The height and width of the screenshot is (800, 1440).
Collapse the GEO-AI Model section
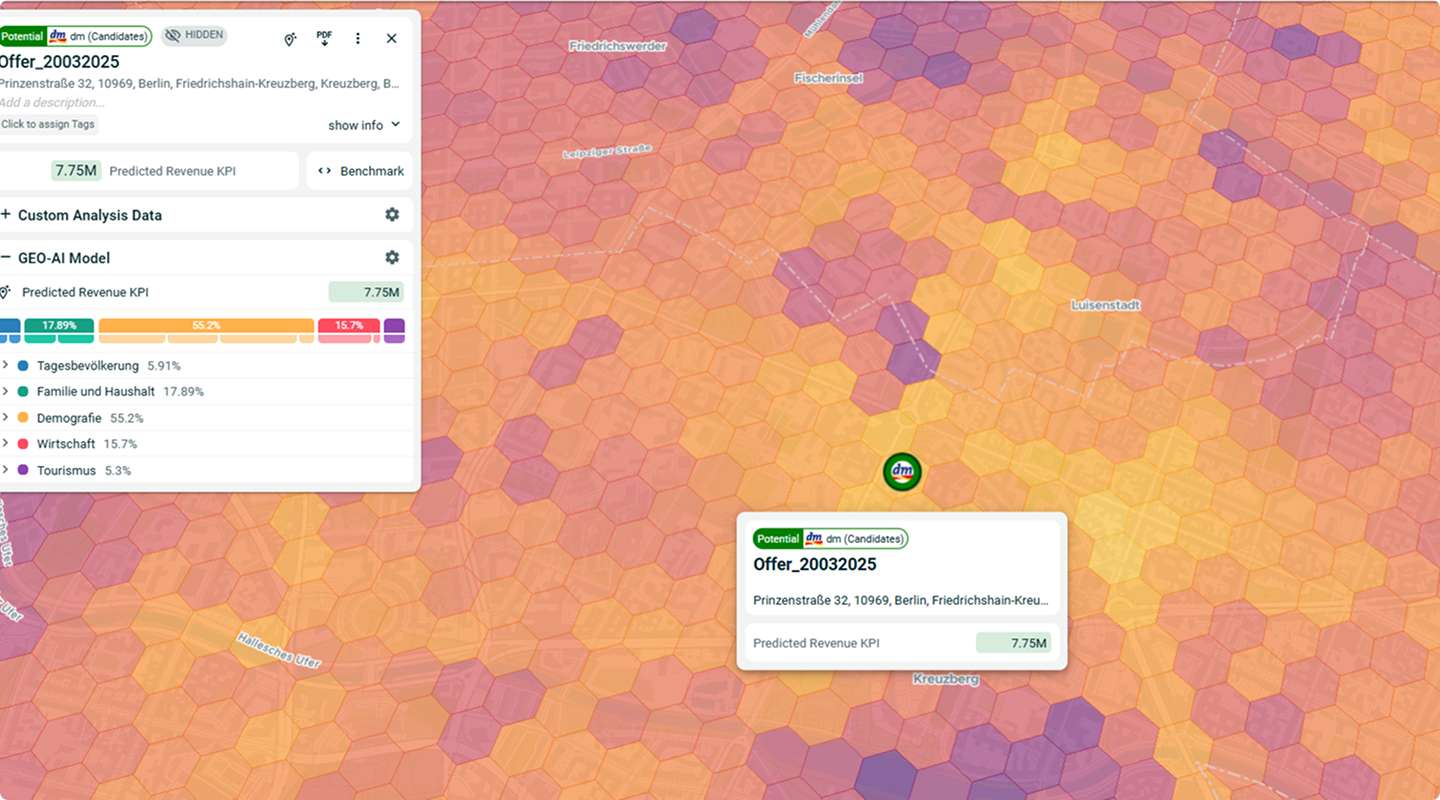coord(6,258)
